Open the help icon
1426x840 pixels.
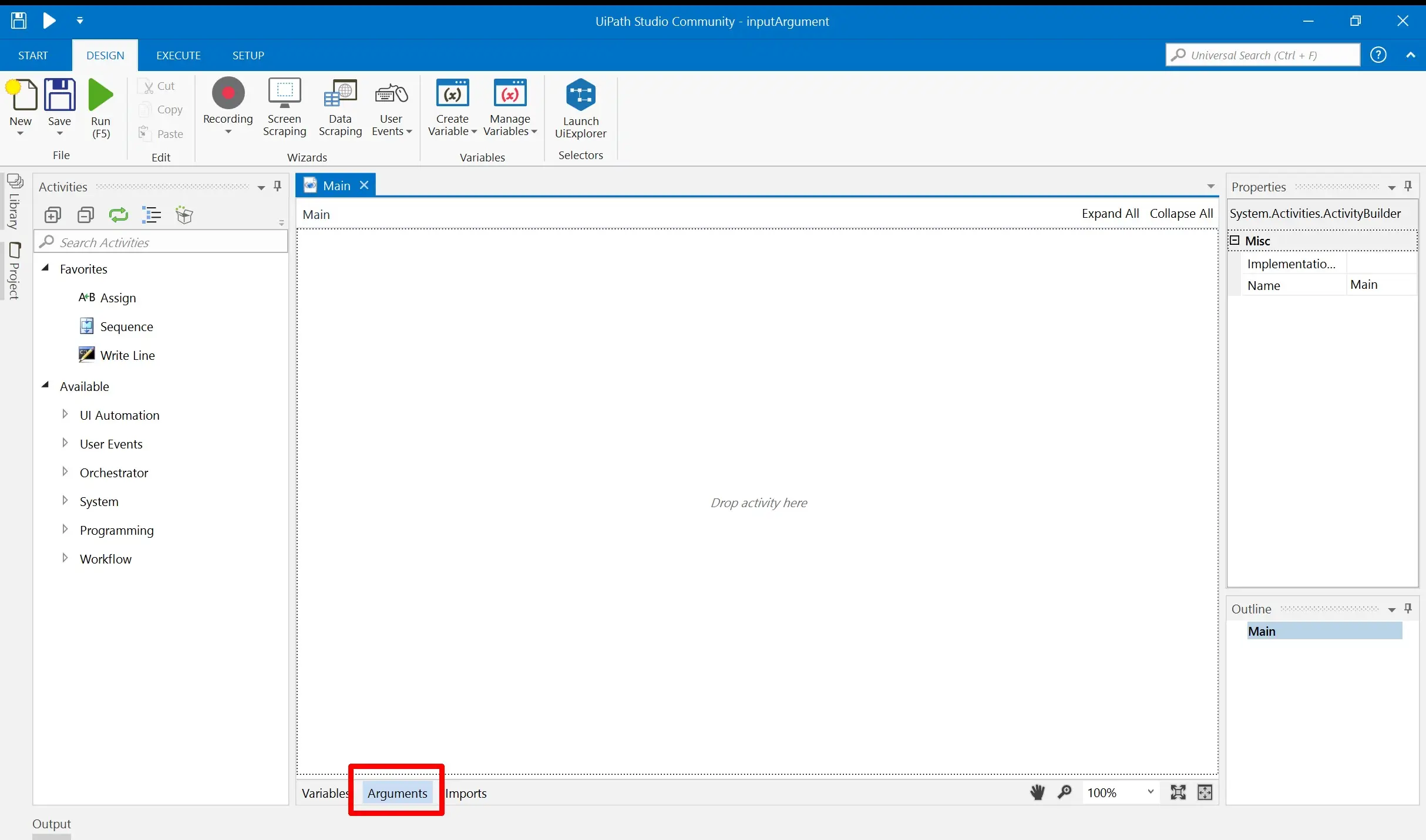click(1378, 55)
